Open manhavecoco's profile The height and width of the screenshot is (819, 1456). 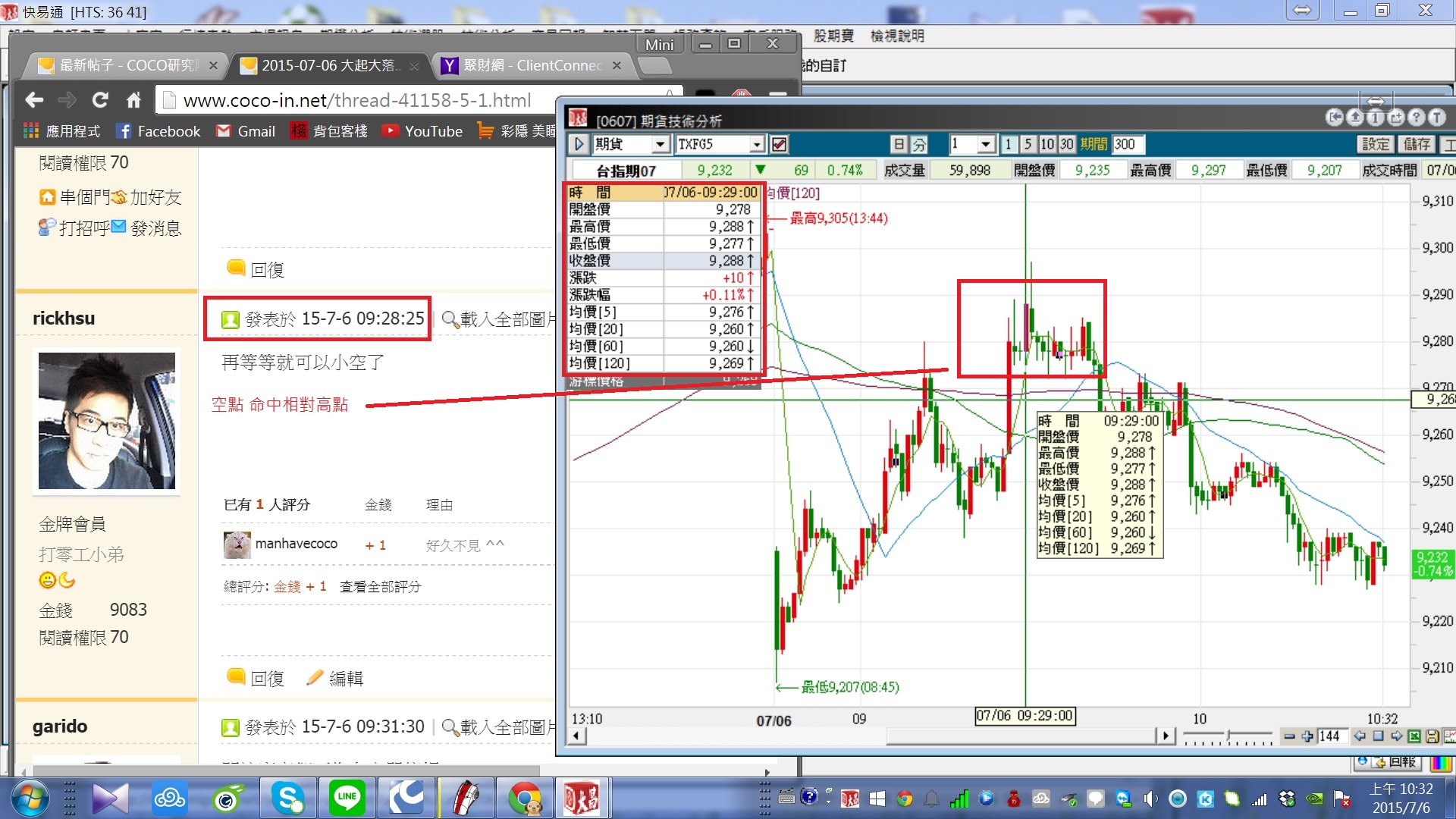(x=296, y=544)
